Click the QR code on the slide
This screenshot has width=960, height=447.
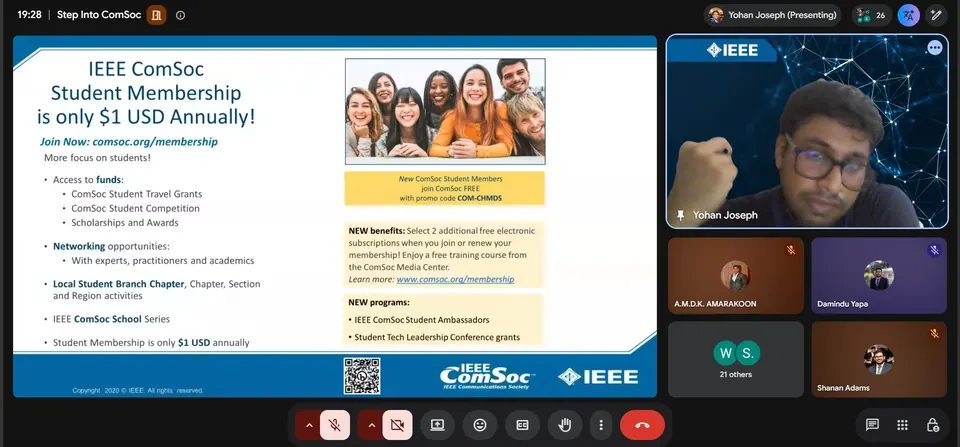[x=362, y=376]
